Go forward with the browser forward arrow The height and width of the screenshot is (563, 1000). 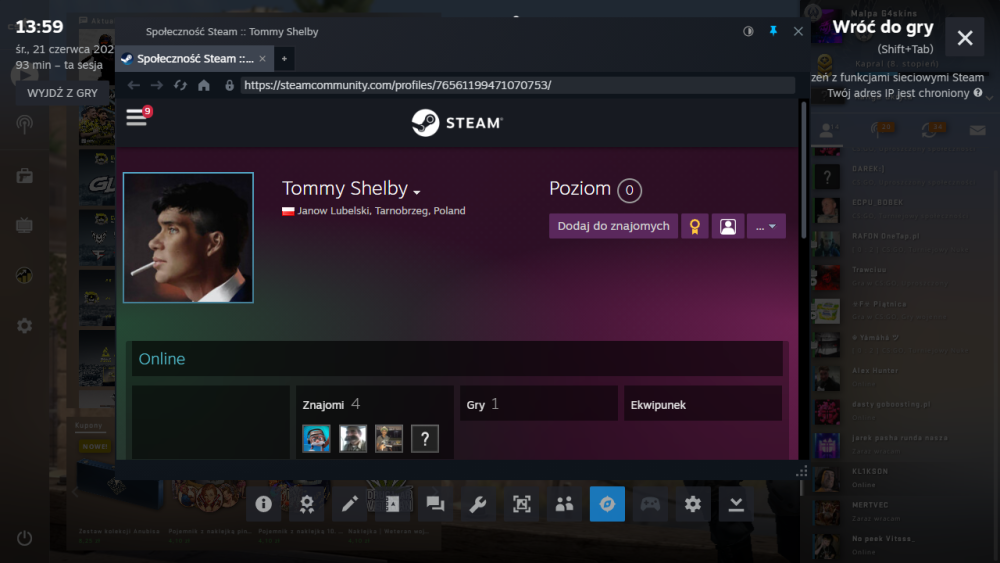(157, 85)
